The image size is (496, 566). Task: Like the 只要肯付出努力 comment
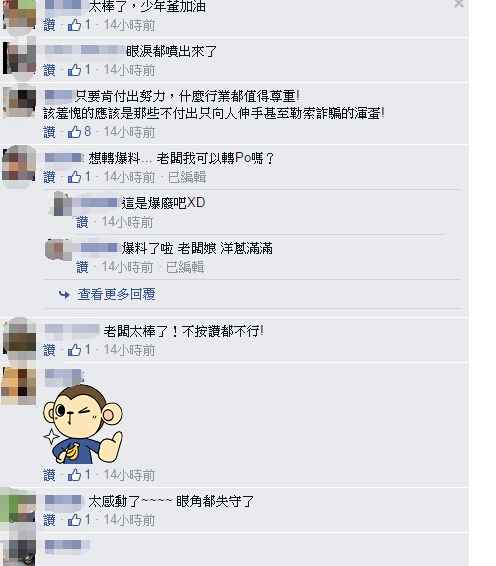coord(49,132)
